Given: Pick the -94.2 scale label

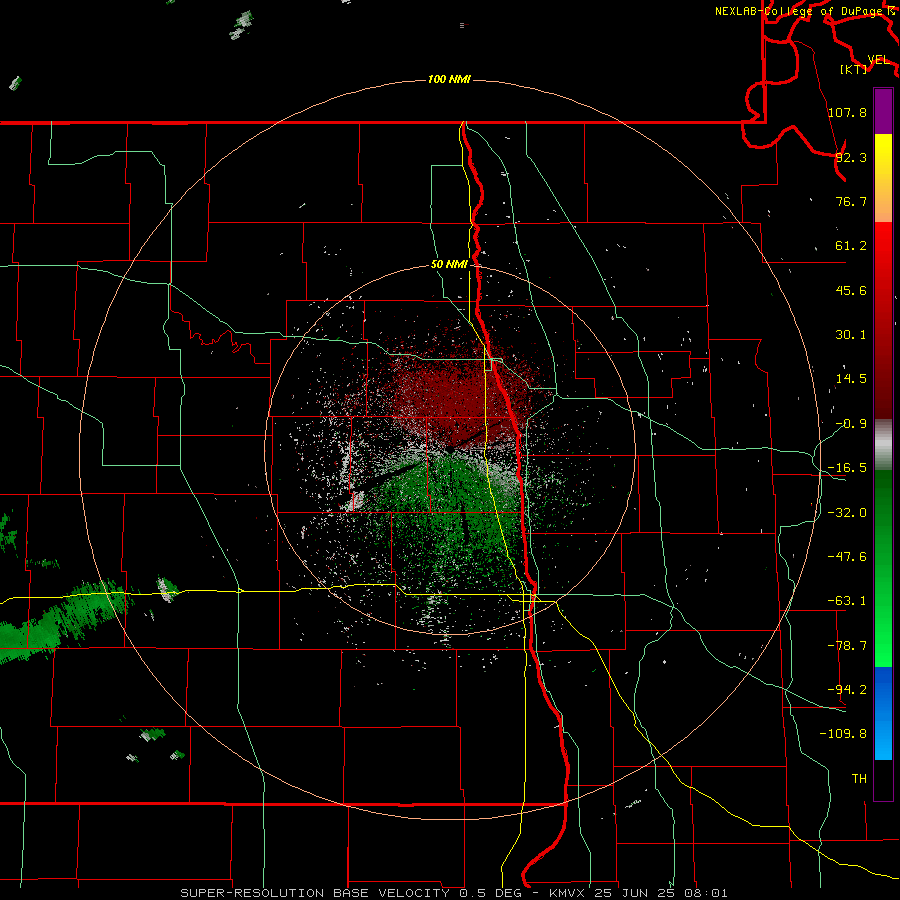Looking at the screenshot, I should coord(847,689).
